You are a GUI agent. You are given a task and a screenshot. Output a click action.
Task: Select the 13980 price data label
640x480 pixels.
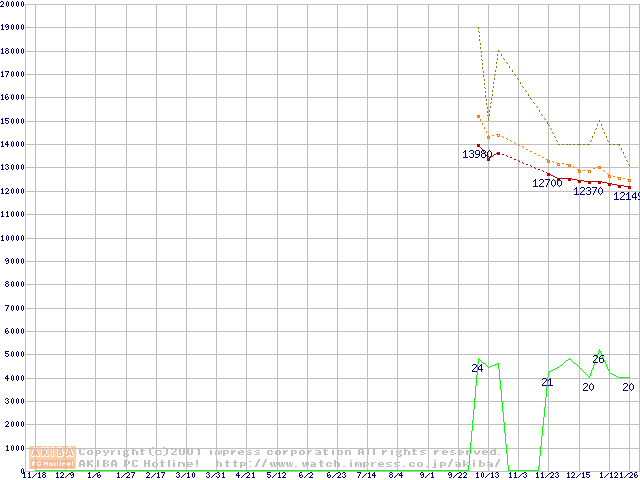pyautogui.click(x=477, y=155)
